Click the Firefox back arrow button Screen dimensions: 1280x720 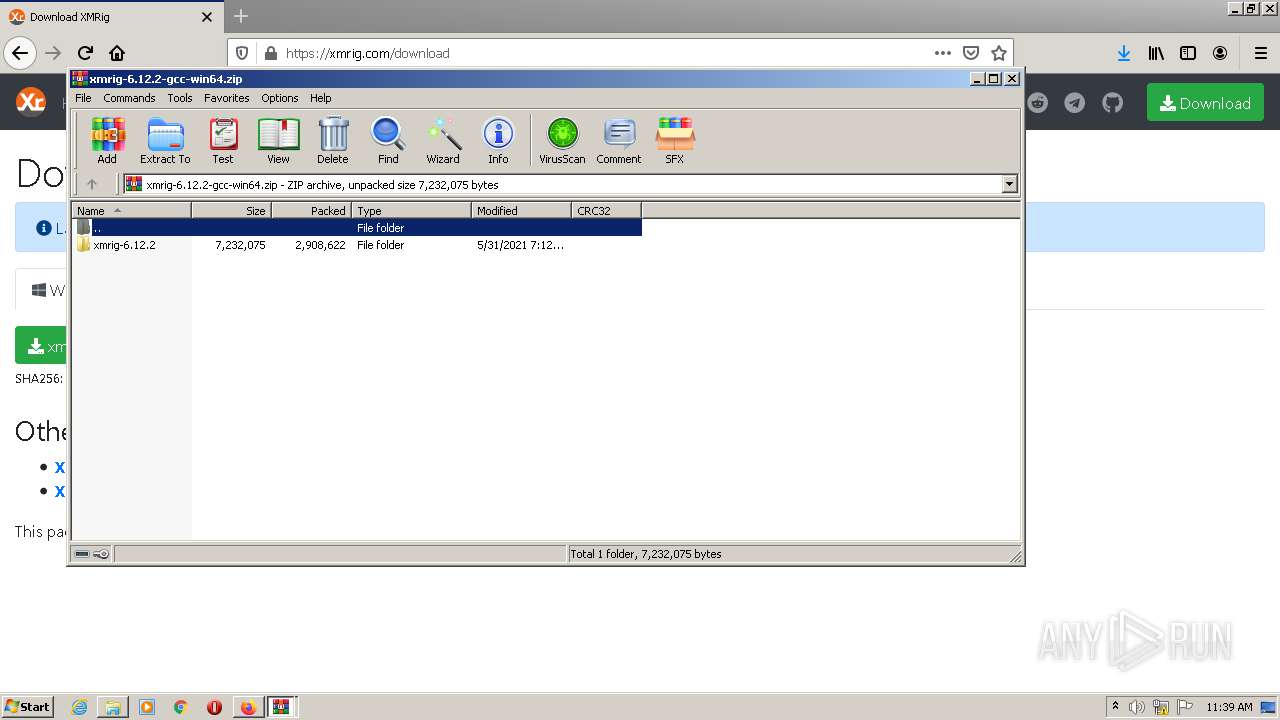(x=20, y=53)
